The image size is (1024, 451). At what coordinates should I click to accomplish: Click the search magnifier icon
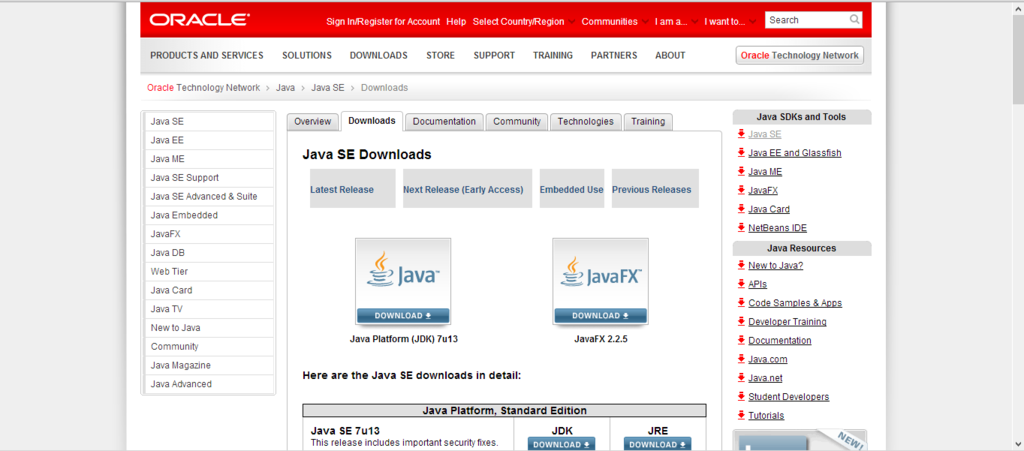(854, 20)
